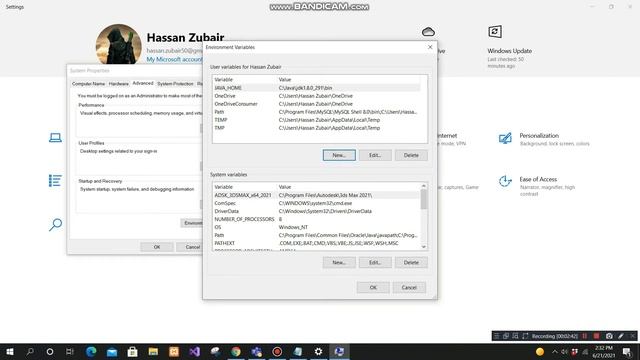This screenshot has height=360, width=640.
Task: Open taskbar clock showing 2:32 PM
Action: (x=604, y=351)
